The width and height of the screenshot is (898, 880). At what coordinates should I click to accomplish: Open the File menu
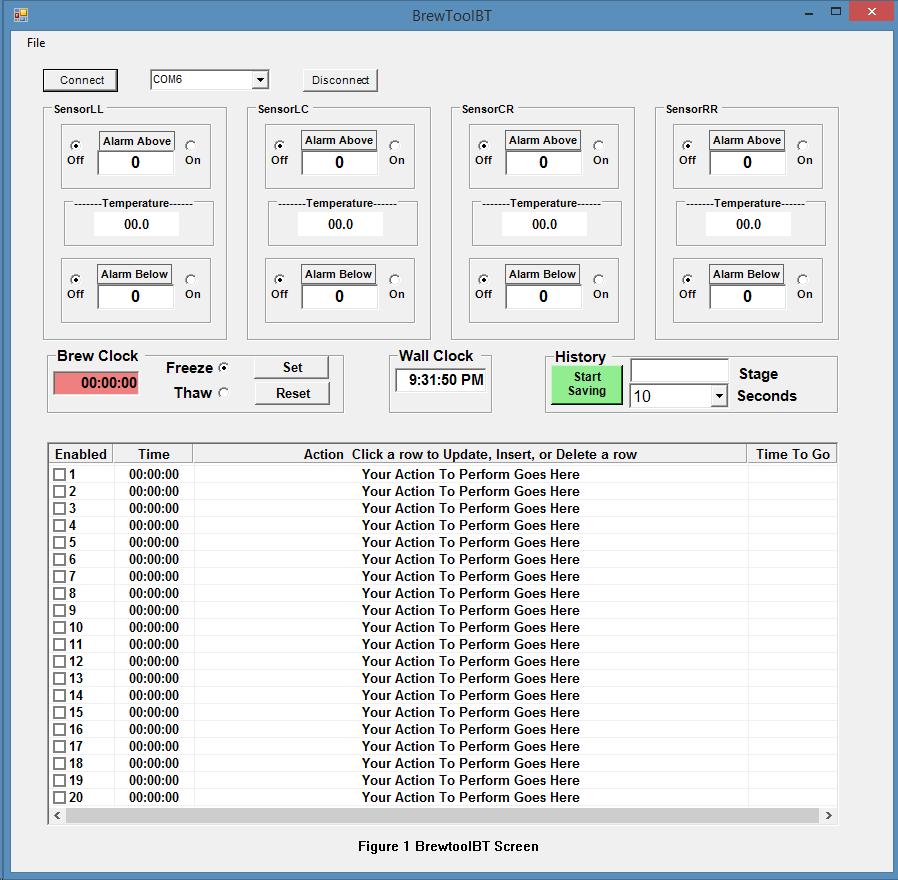click(x=36, y=43)
